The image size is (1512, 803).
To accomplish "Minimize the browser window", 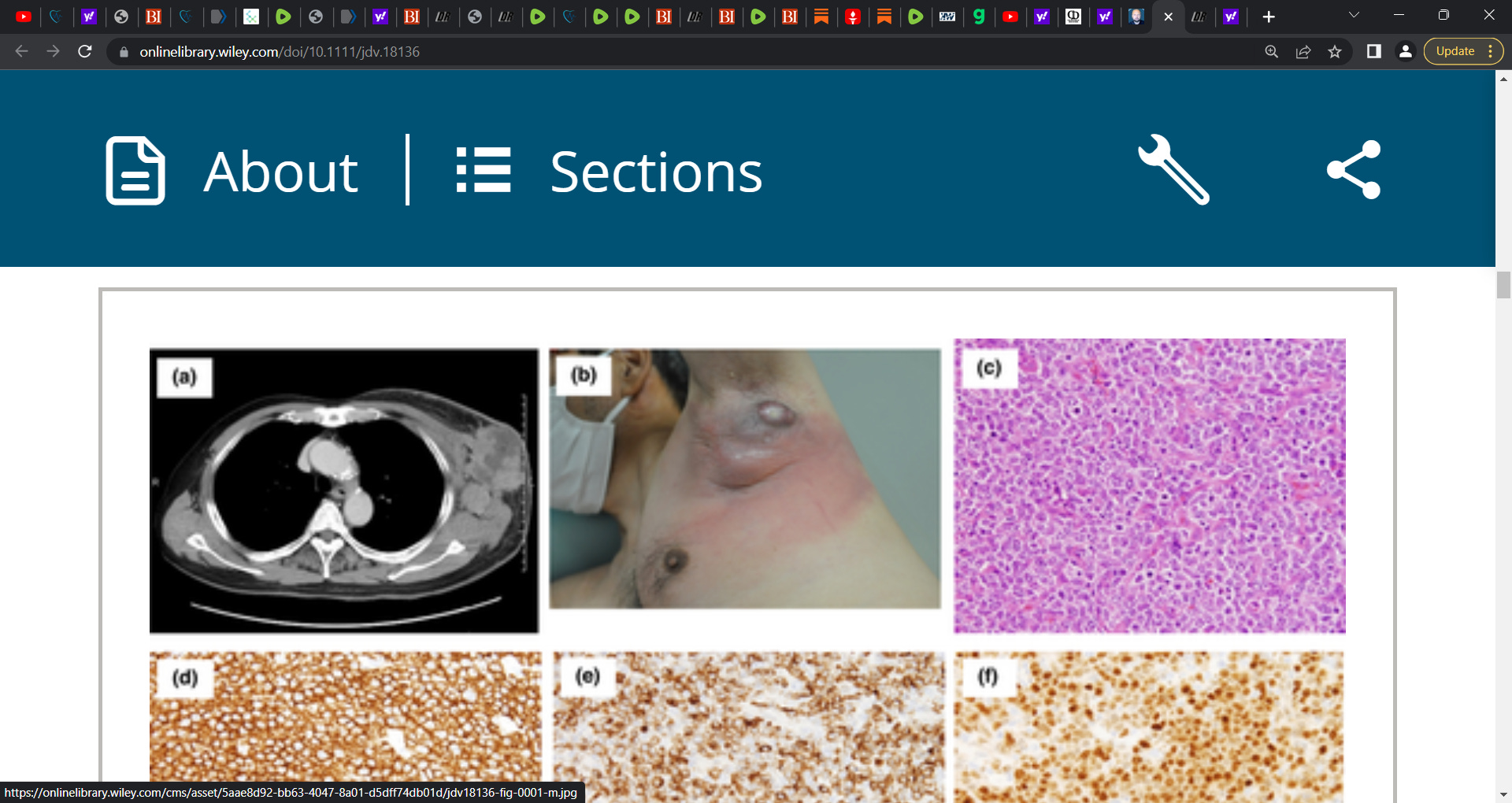I will coord(1399,15).
